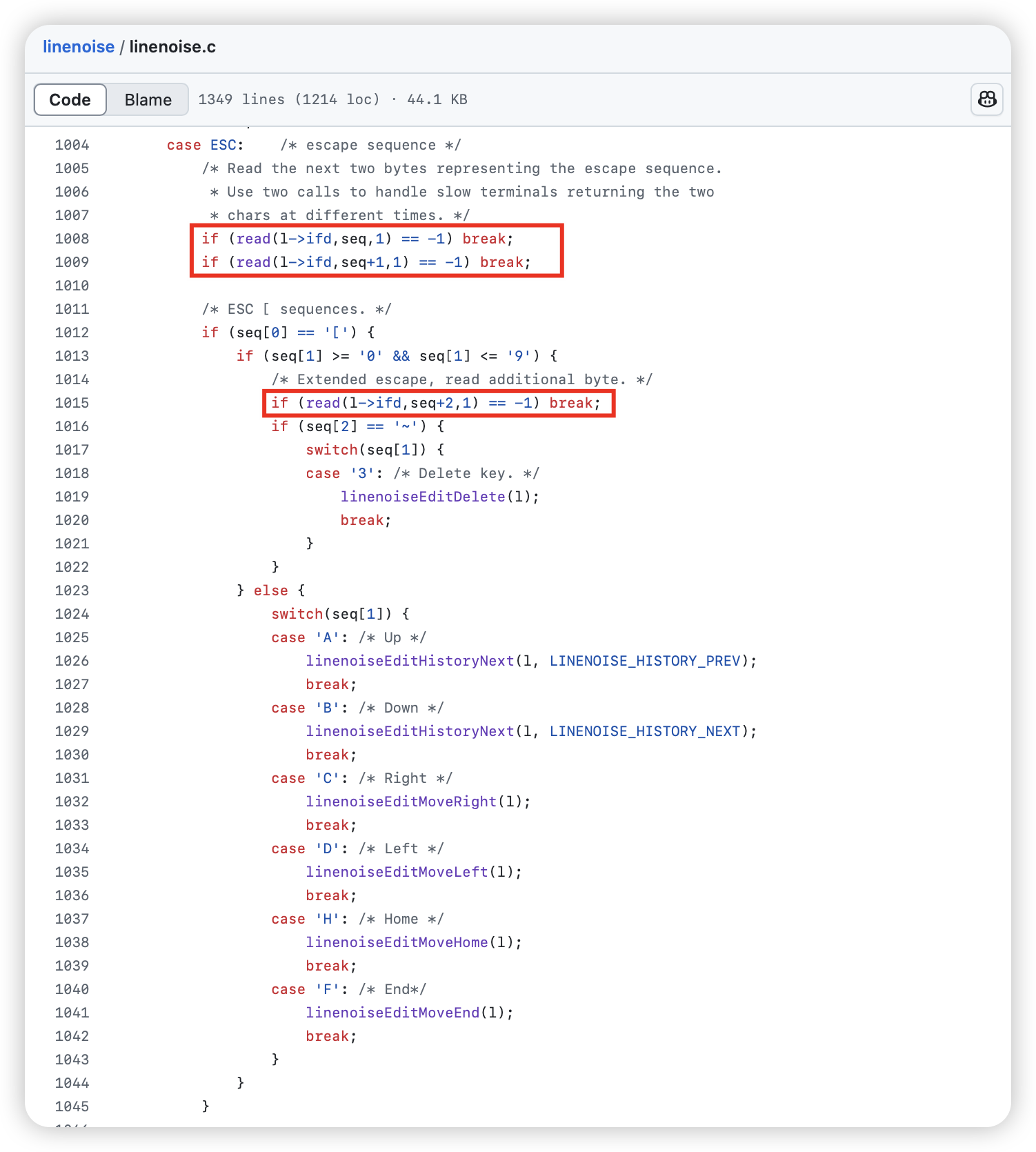Click the case 'C' Right line
This screenshot has height=1152, width=1036.
362,778
